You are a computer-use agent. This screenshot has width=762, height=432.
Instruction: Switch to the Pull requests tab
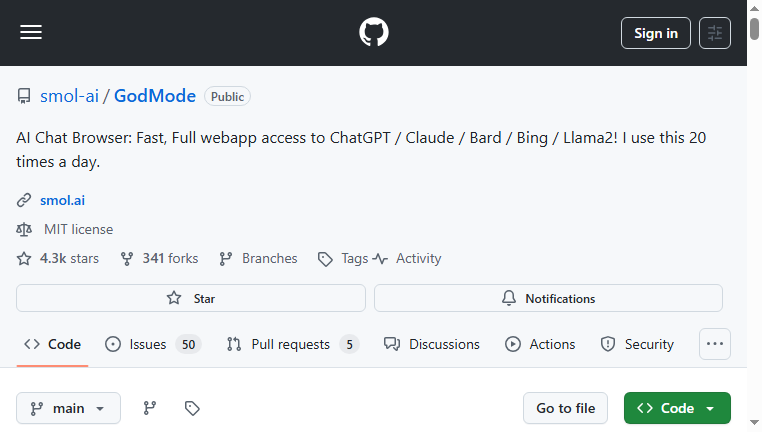[293, 345]
